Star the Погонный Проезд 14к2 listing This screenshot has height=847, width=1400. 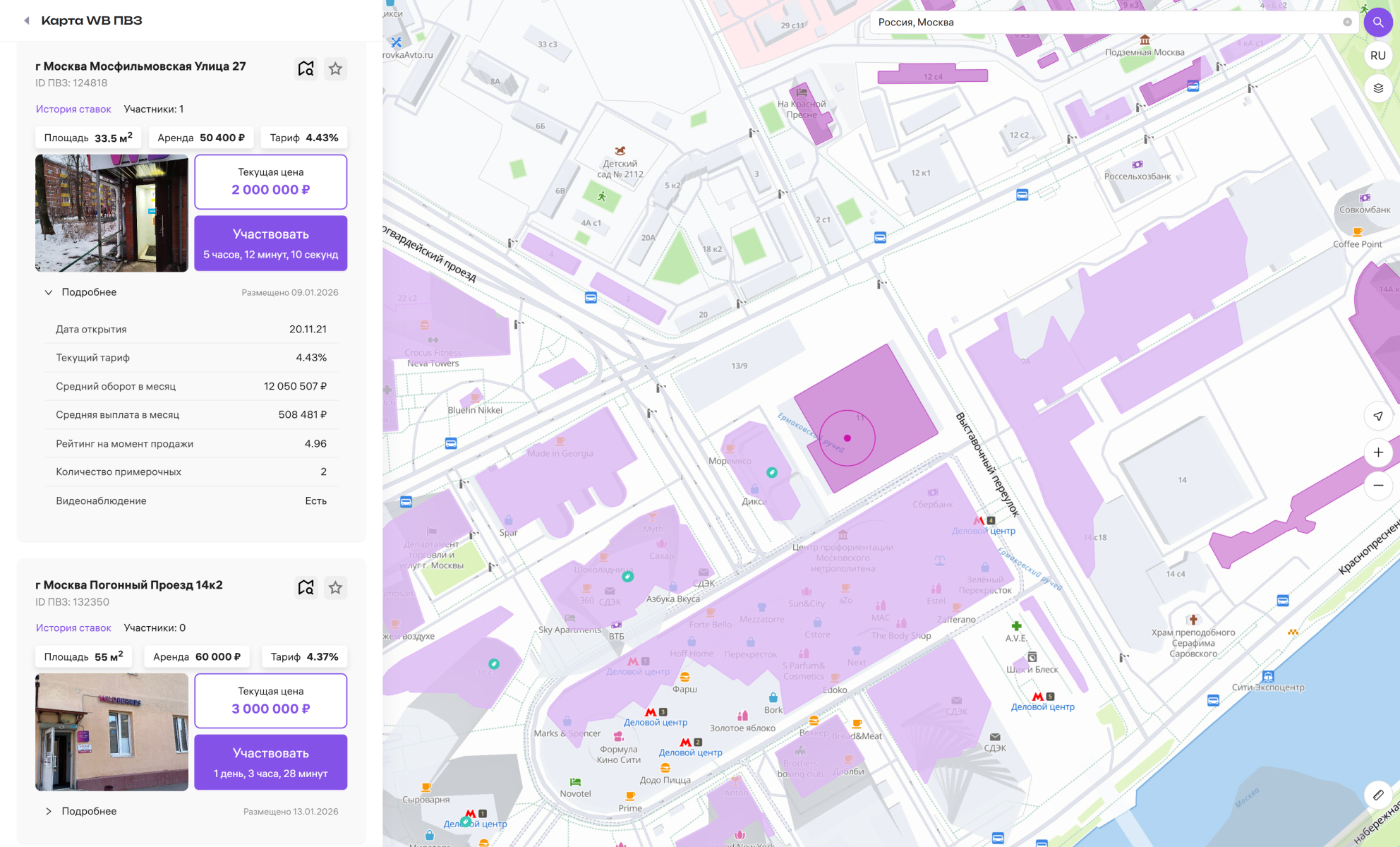coord(336,587)
